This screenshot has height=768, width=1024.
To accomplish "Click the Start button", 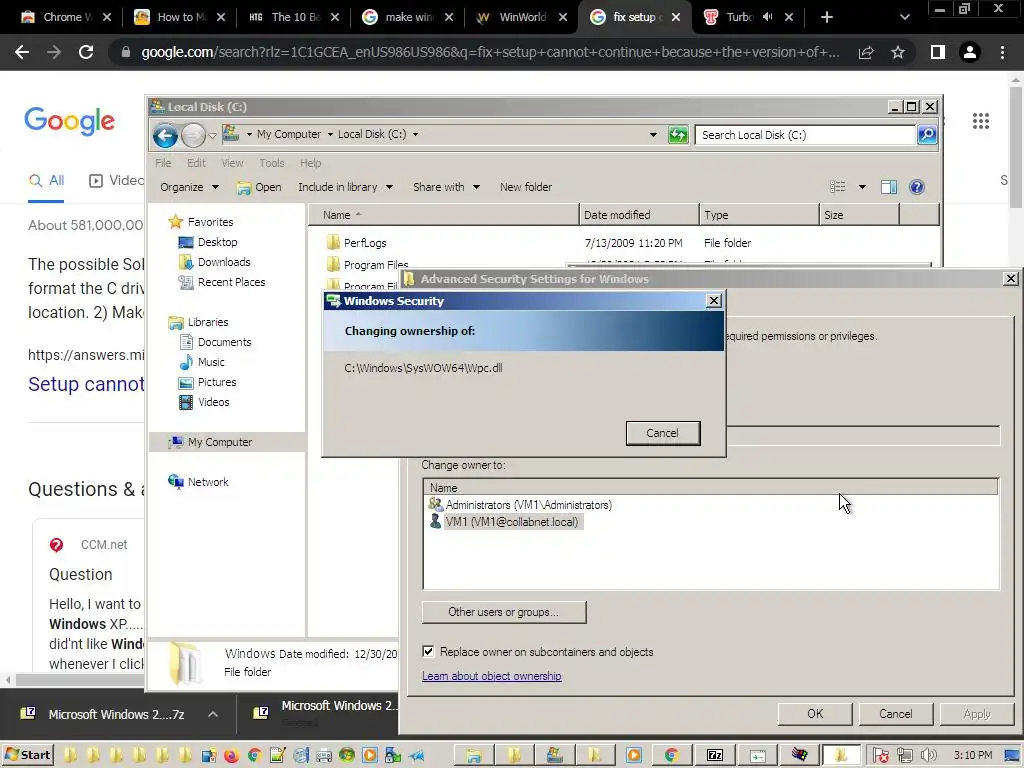I will pyautogui.click(x=27, y=755).
